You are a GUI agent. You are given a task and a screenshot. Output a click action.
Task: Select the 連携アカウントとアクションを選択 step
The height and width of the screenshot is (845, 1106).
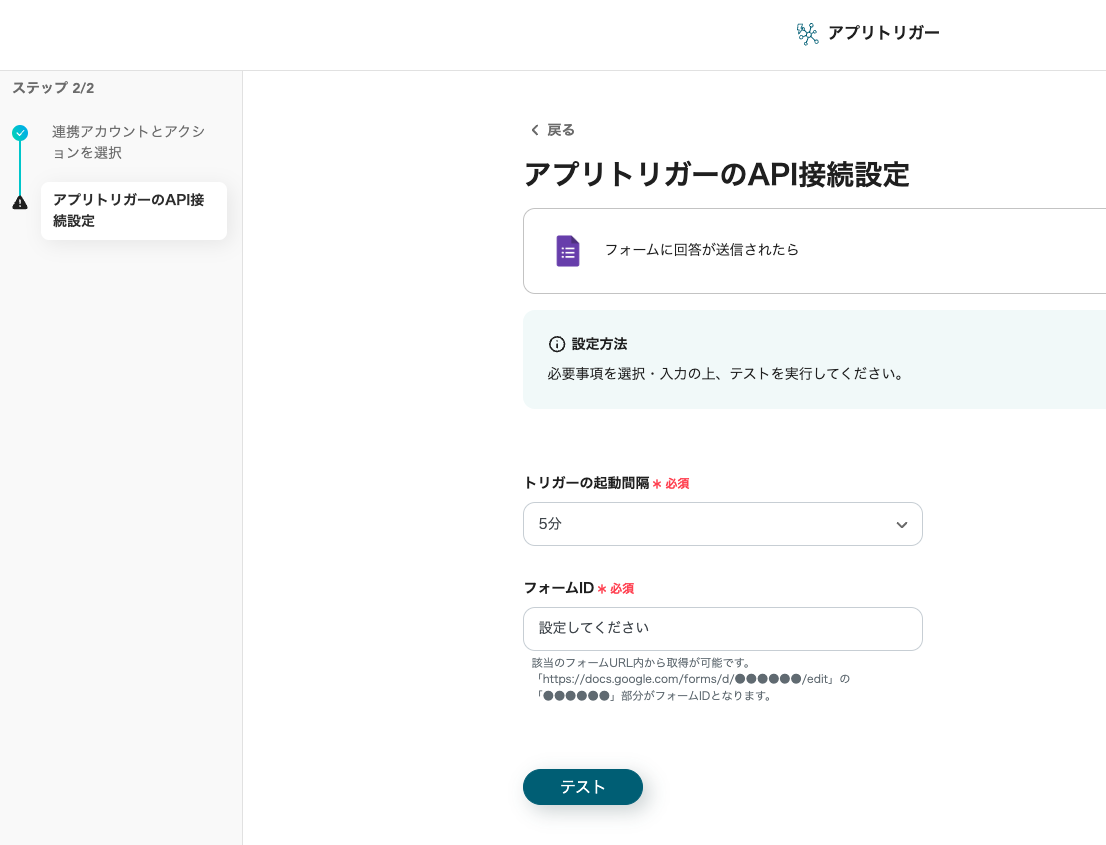[x=128, y=142]
